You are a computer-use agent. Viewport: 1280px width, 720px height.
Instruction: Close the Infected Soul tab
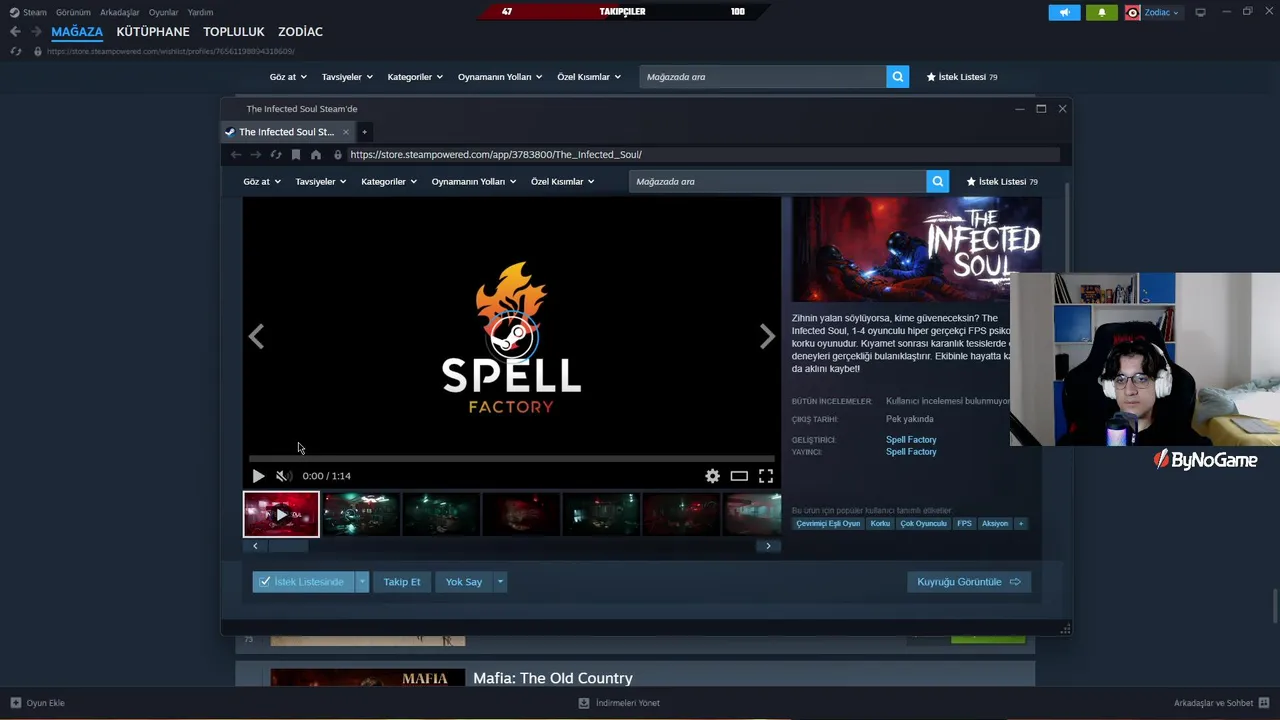pyautogui.click(x=346, y=132)
